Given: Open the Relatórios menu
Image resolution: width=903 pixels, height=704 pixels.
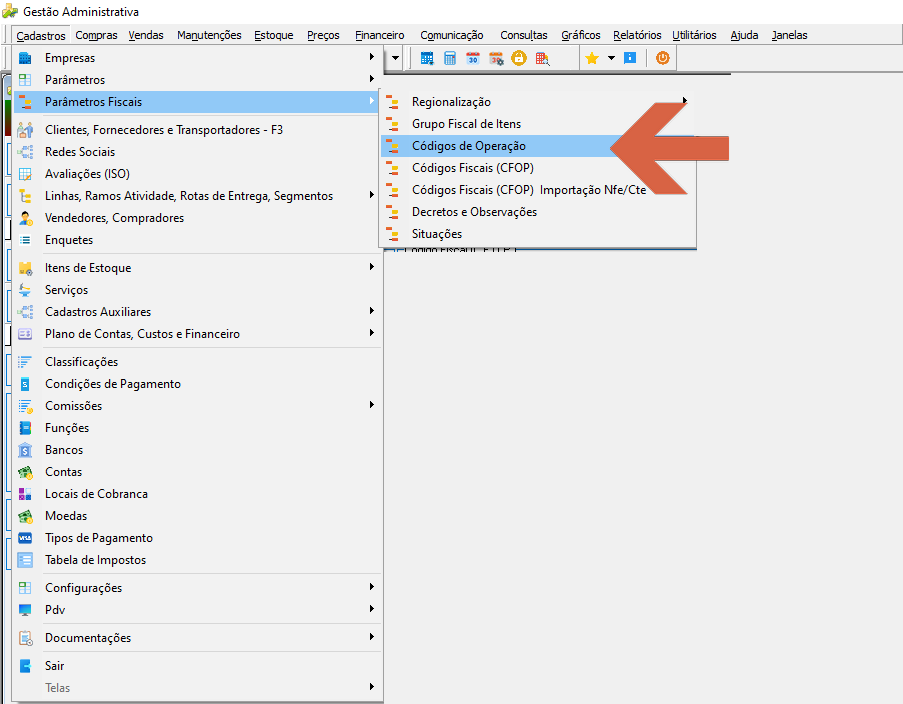Looking at the screenshot, I should (x=637, y=35).
